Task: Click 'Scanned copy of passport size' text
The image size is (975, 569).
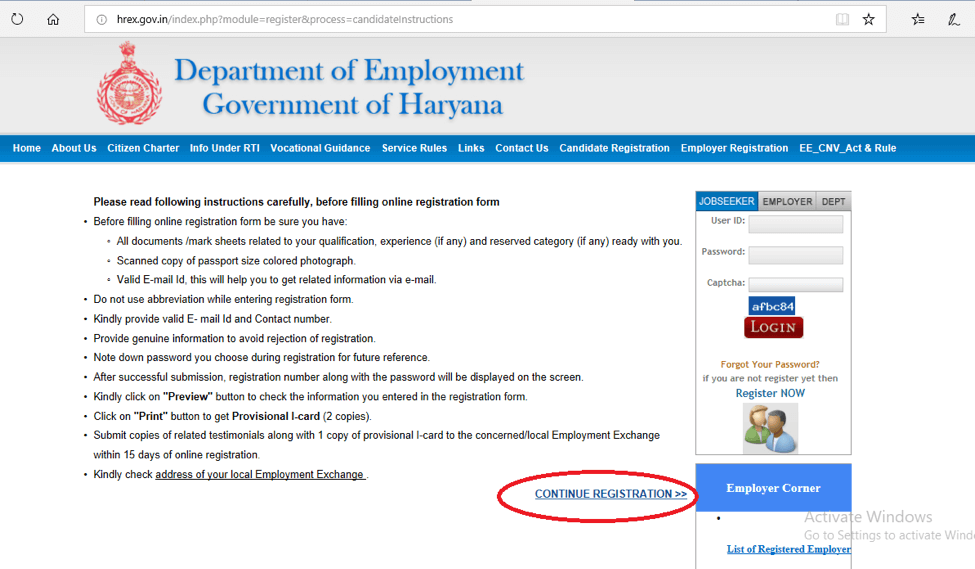Action: click(x=236, y=261)
